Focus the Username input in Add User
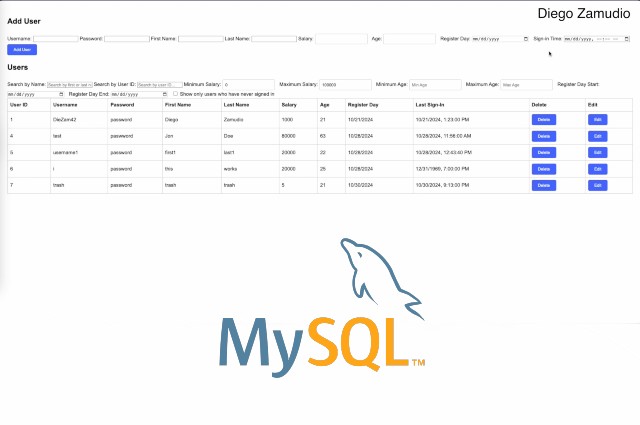640x425 pixels. coord(56,39)
